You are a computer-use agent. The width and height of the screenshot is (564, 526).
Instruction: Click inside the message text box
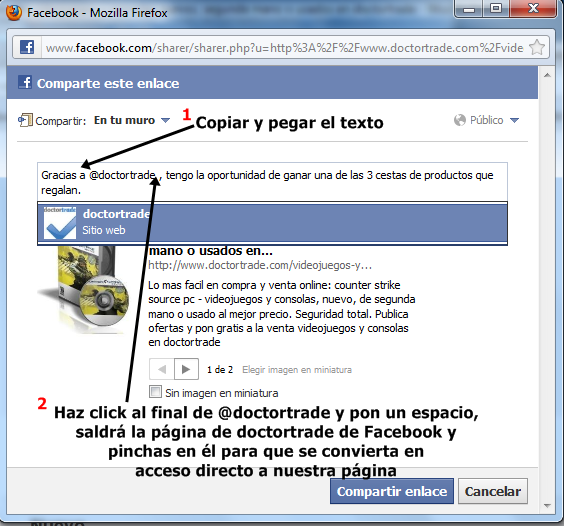272,182
